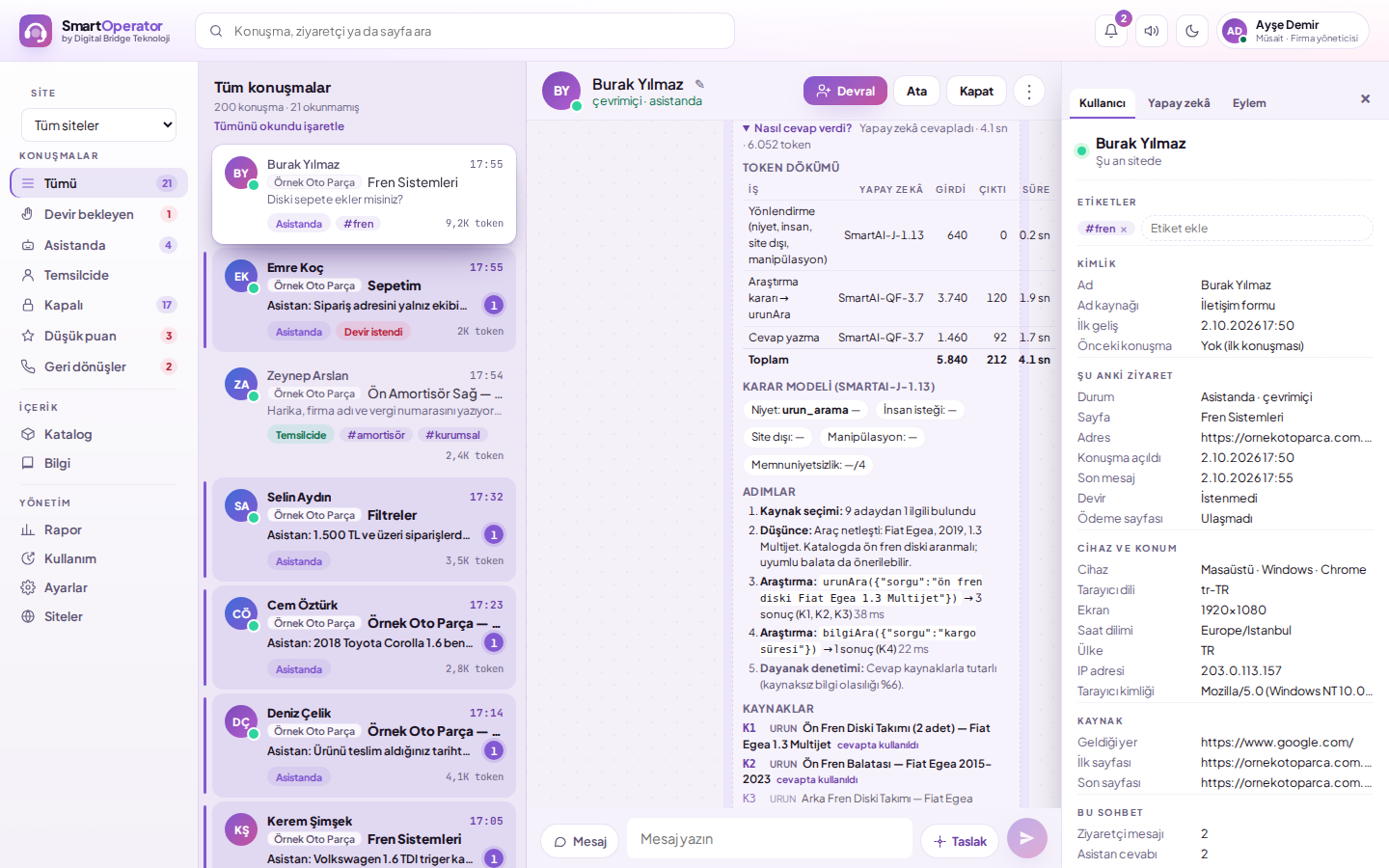
Task: Switch to dark mode moon icon
Action: coord(1192,31)
